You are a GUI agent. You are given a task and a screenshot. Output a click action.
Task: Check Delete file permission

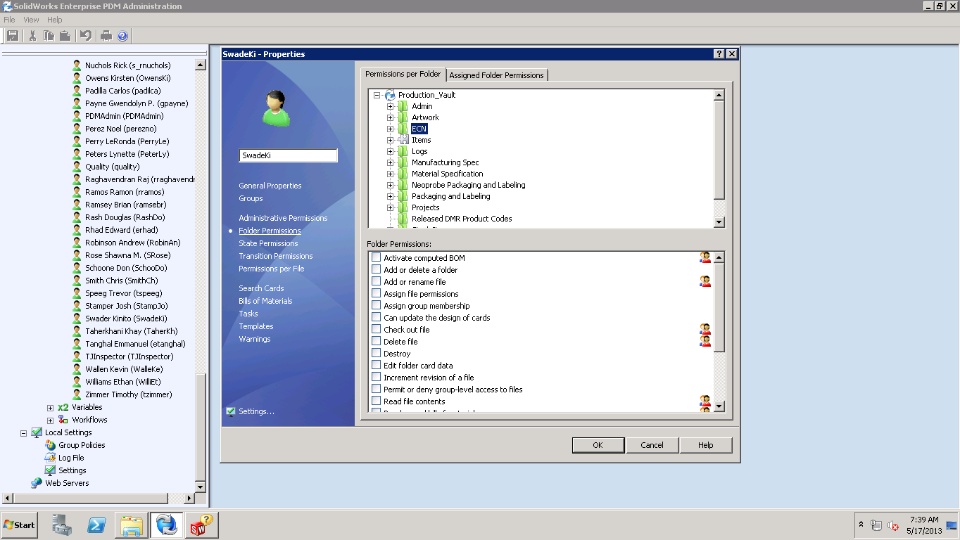376,341
